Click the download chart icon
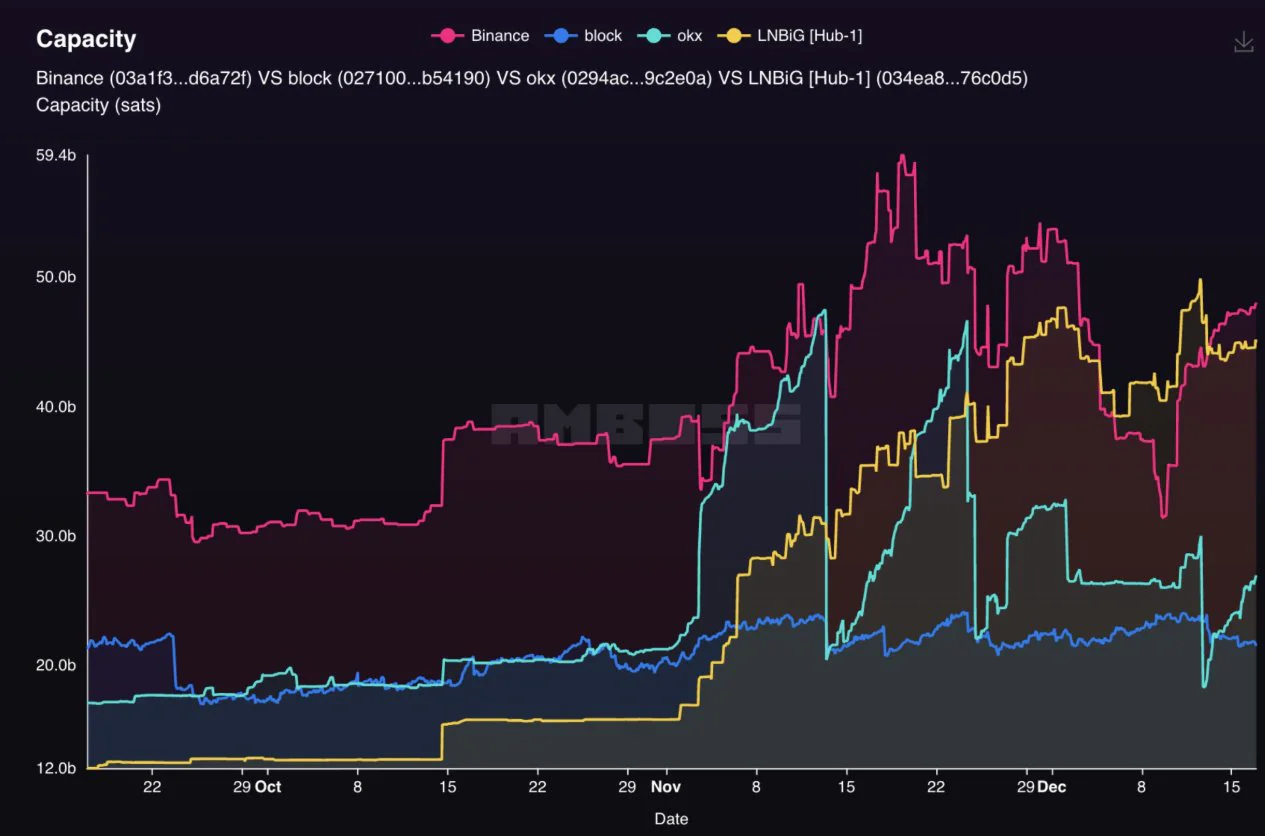Image resolution: width=1265 pixels, height=836 pixels. [1243, 41]
